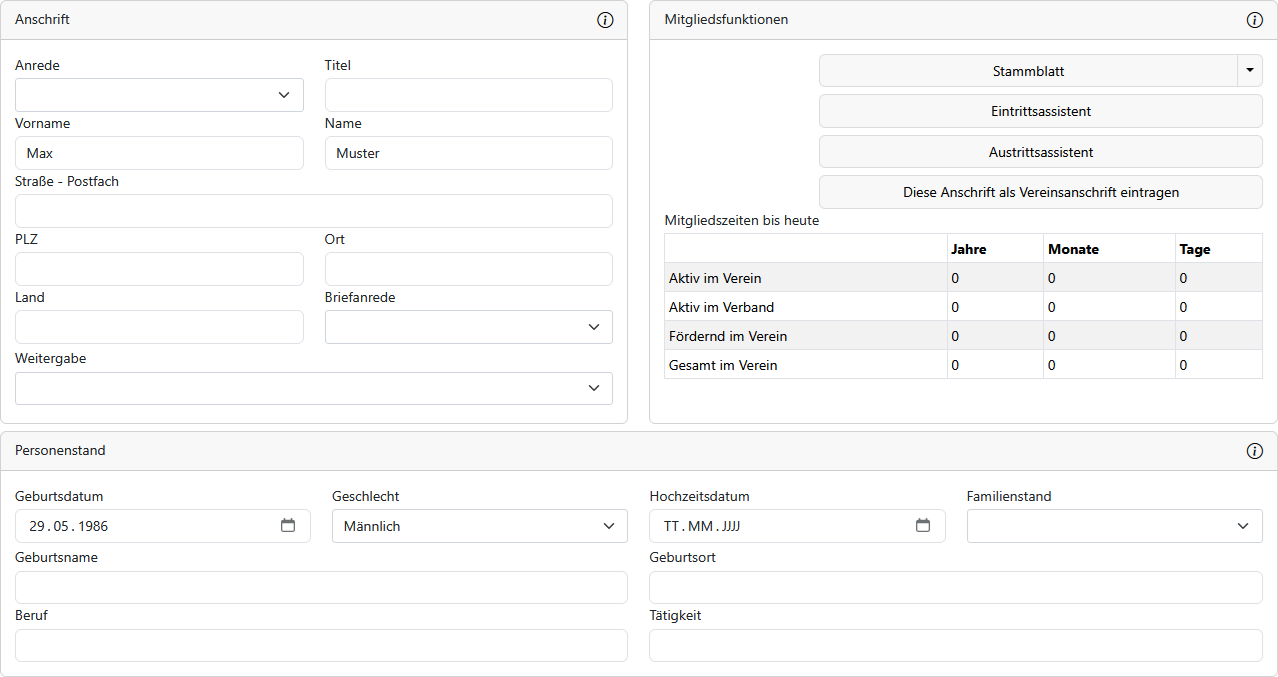Viewport: 1278px width, 677px height.
Task: Launch the Eintrittsassistent
Action: pos(1040,112)
